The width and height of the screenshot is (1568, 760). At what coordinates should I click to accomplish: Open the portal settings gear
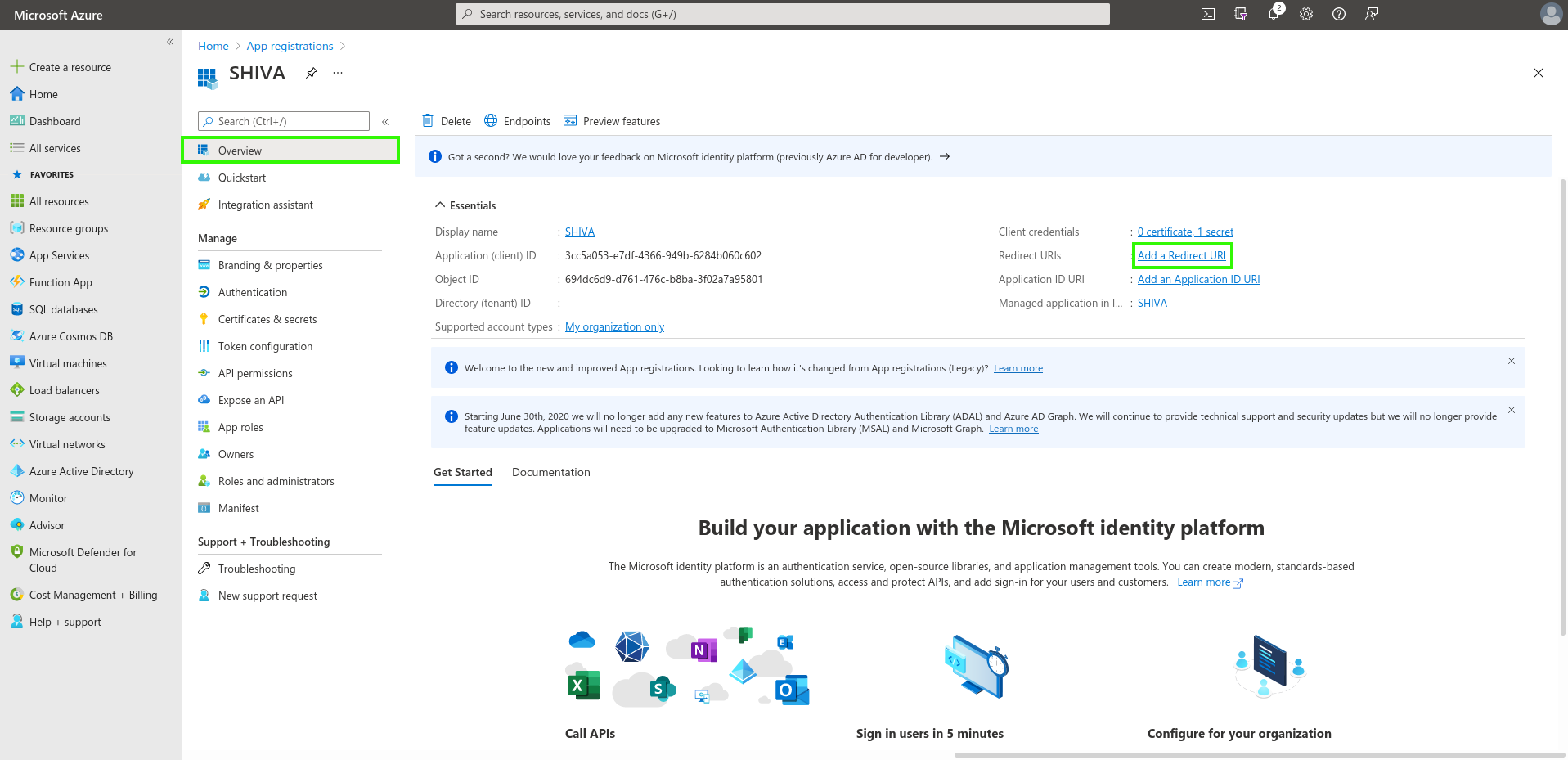point(1306,14)
